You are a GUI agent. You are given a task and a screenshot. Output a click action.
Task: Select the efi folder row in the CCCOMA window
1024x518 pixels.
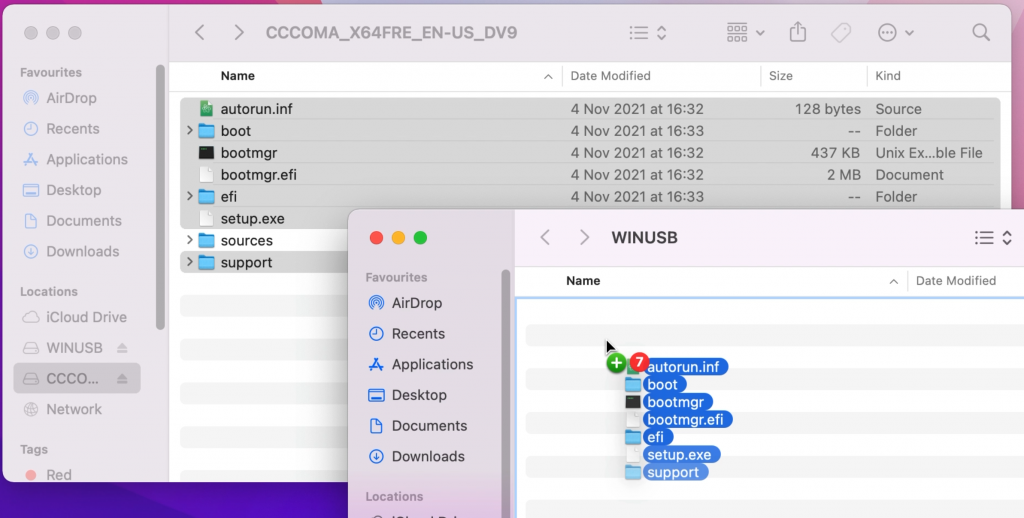pyautogui.click(x=590, y=197)
